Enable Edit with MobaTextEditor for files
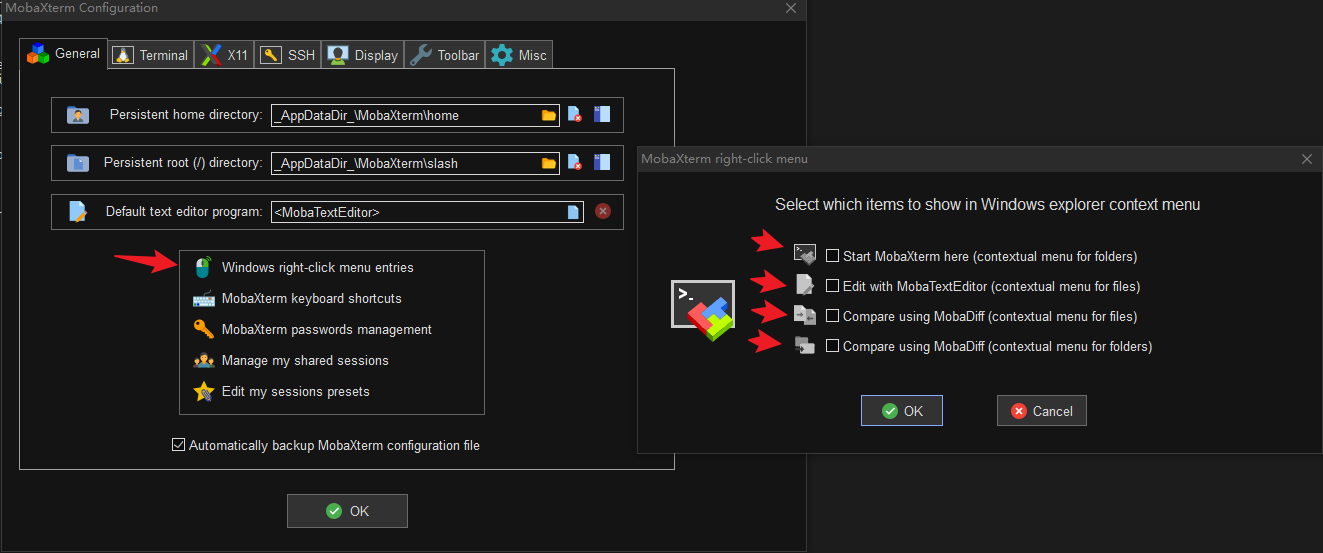Viewport: 1323px width, 553px height. [x=833, y=286]
